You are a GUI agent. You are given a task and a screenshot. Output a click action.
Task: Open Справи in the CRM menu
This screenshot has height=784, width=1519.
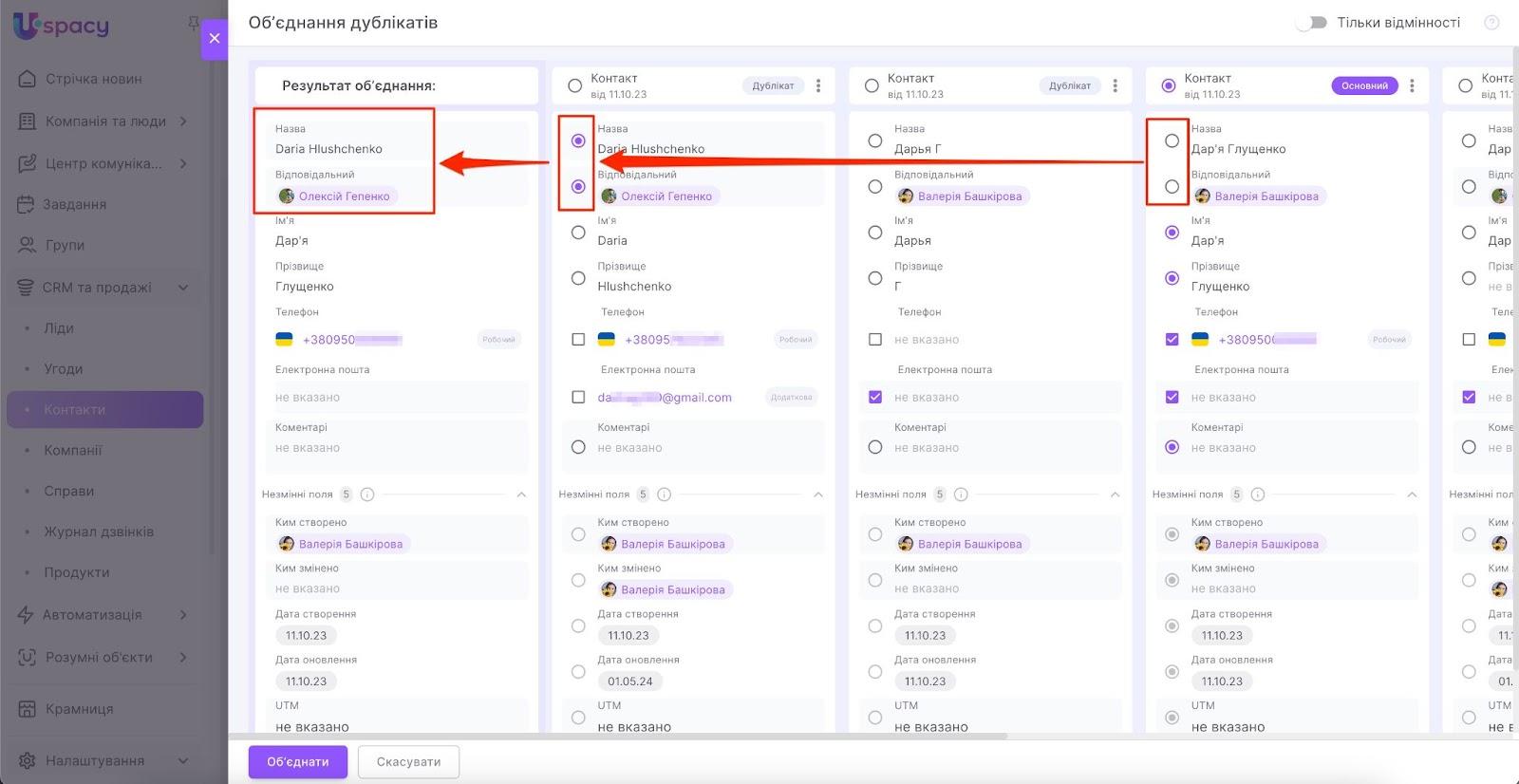(69, 492)
